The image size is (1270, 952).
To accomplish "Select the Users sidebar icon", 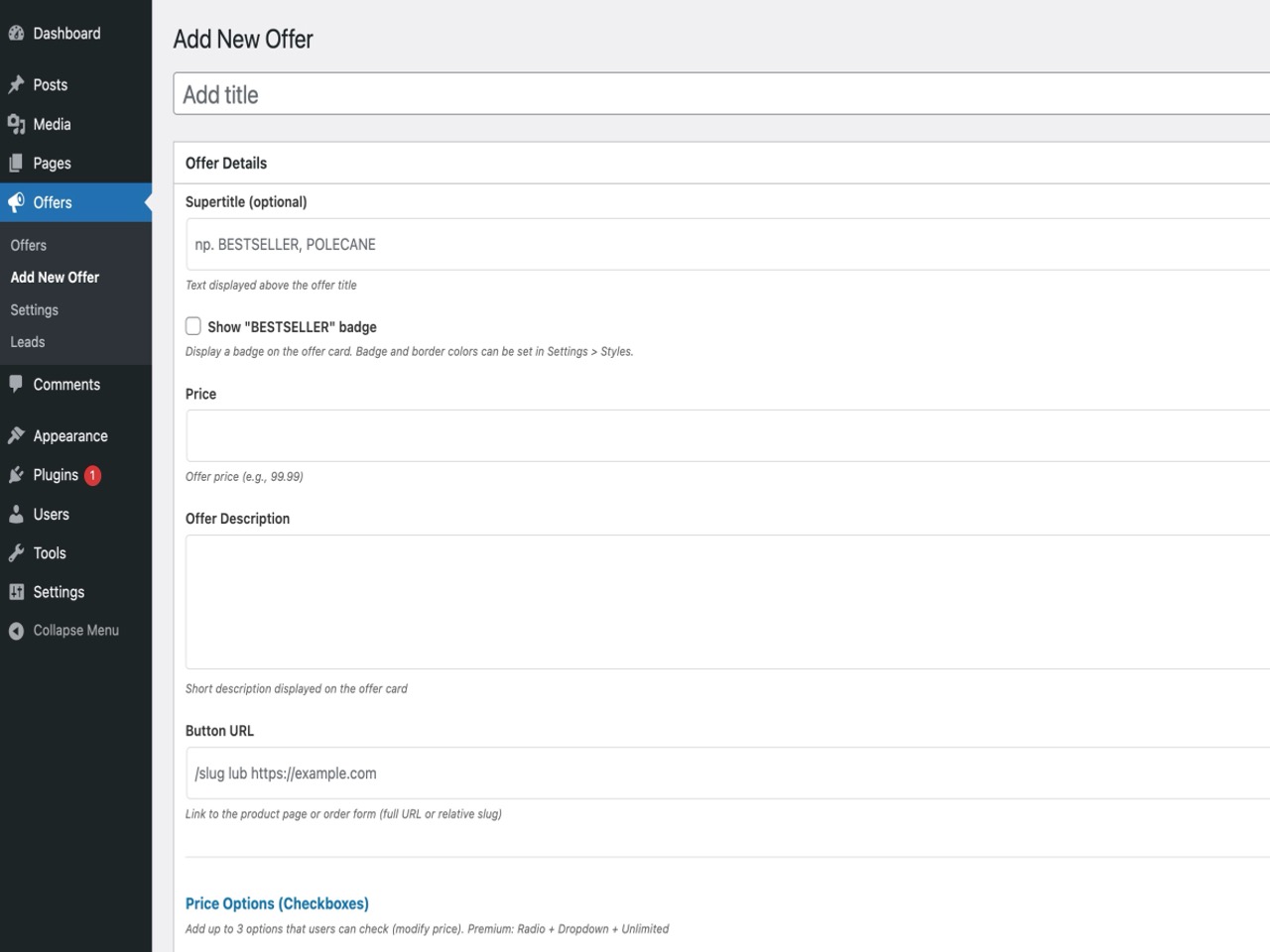I will point(16,514).
